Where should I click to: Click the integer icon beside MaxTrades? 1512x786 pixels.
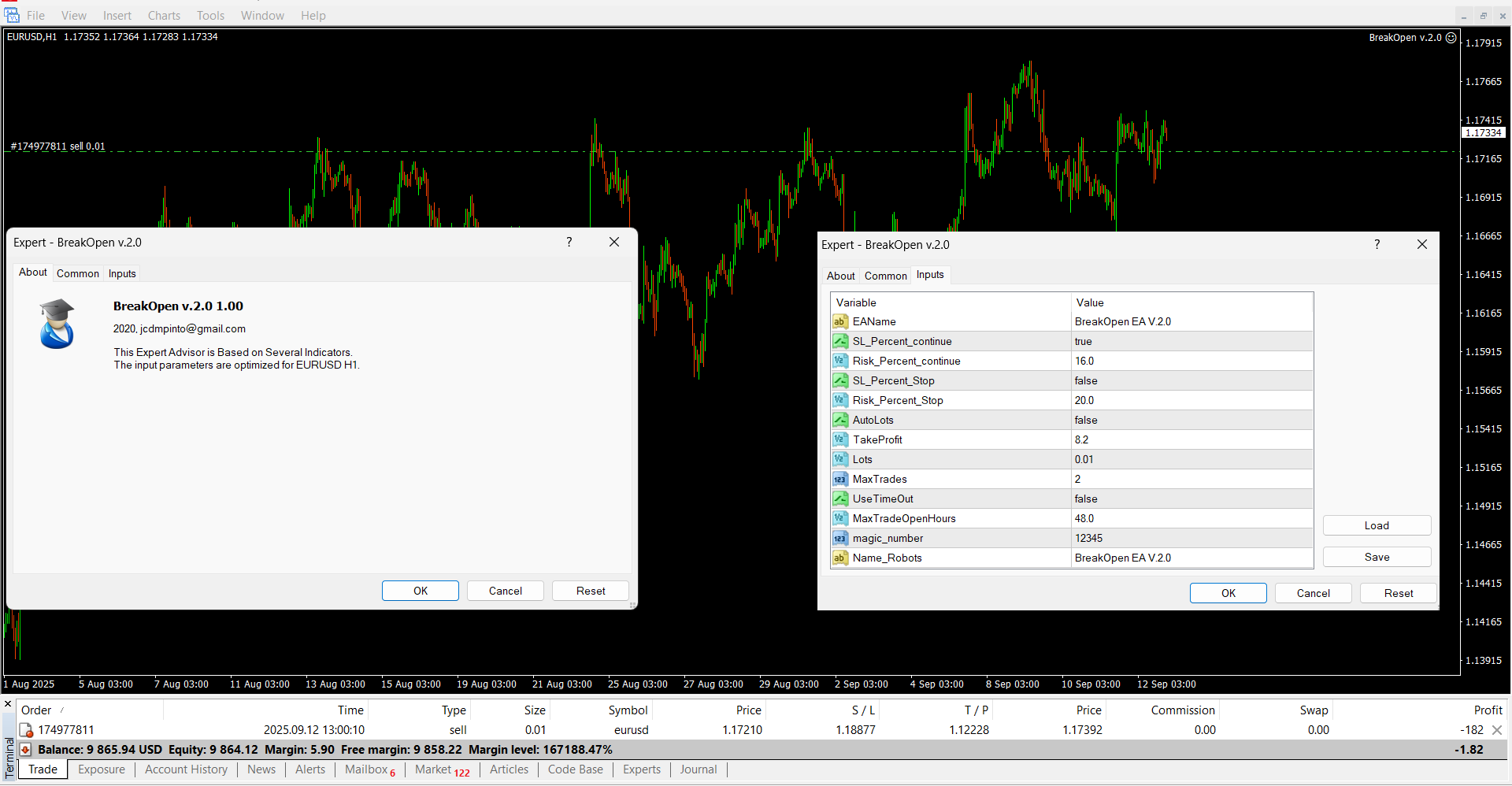coord(840,479)
